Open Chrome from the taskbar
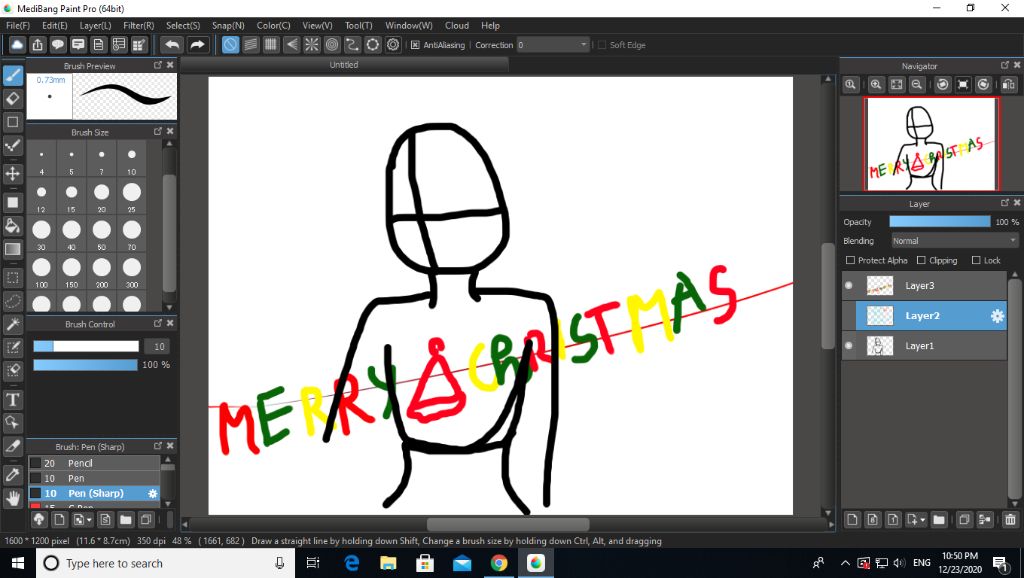This screenshot has height=578, width=1024. (499, 563)
